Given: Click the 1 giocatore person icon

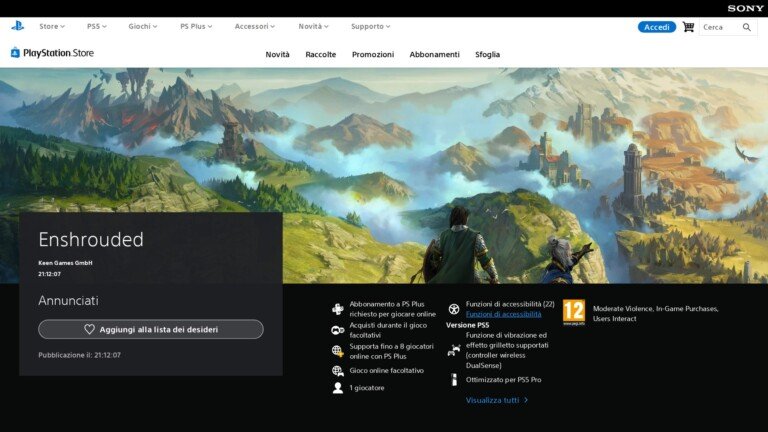Looking at the screenshot, I should [x=337, y=387].
